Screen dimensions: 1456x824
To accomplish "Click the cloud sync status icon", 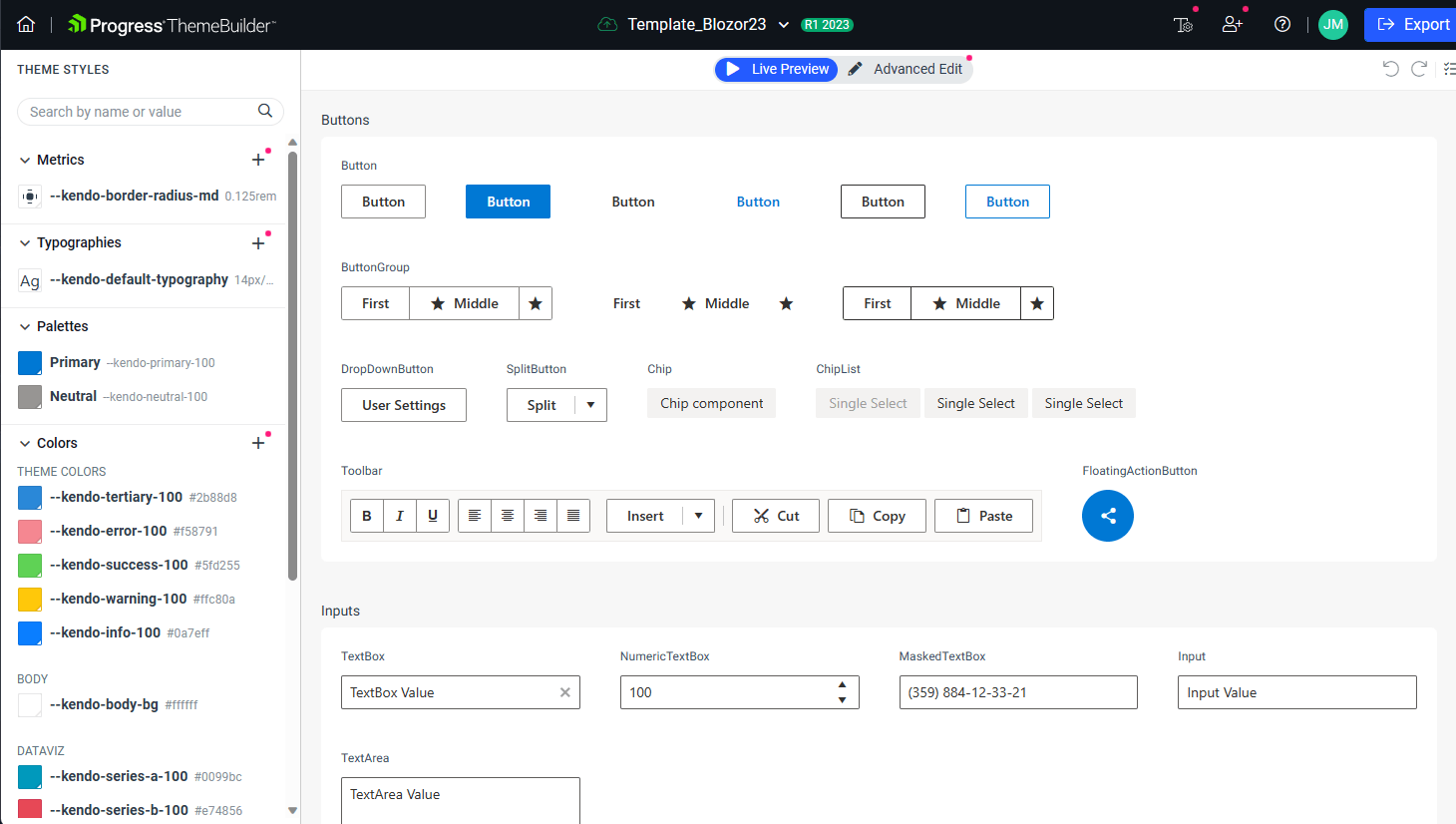I will click(x=607, y=24).
